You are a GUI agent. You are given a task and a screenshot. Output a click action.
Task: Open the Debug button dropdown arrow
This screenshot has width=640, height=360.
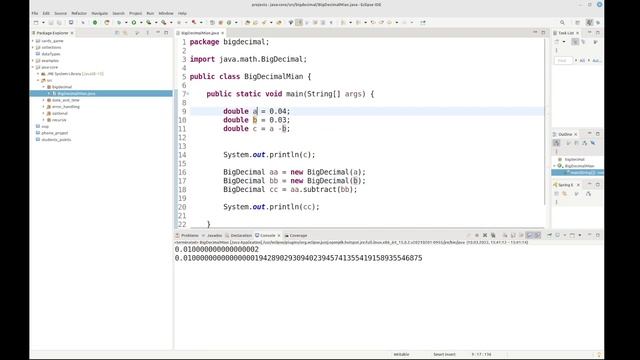[126, 22]
